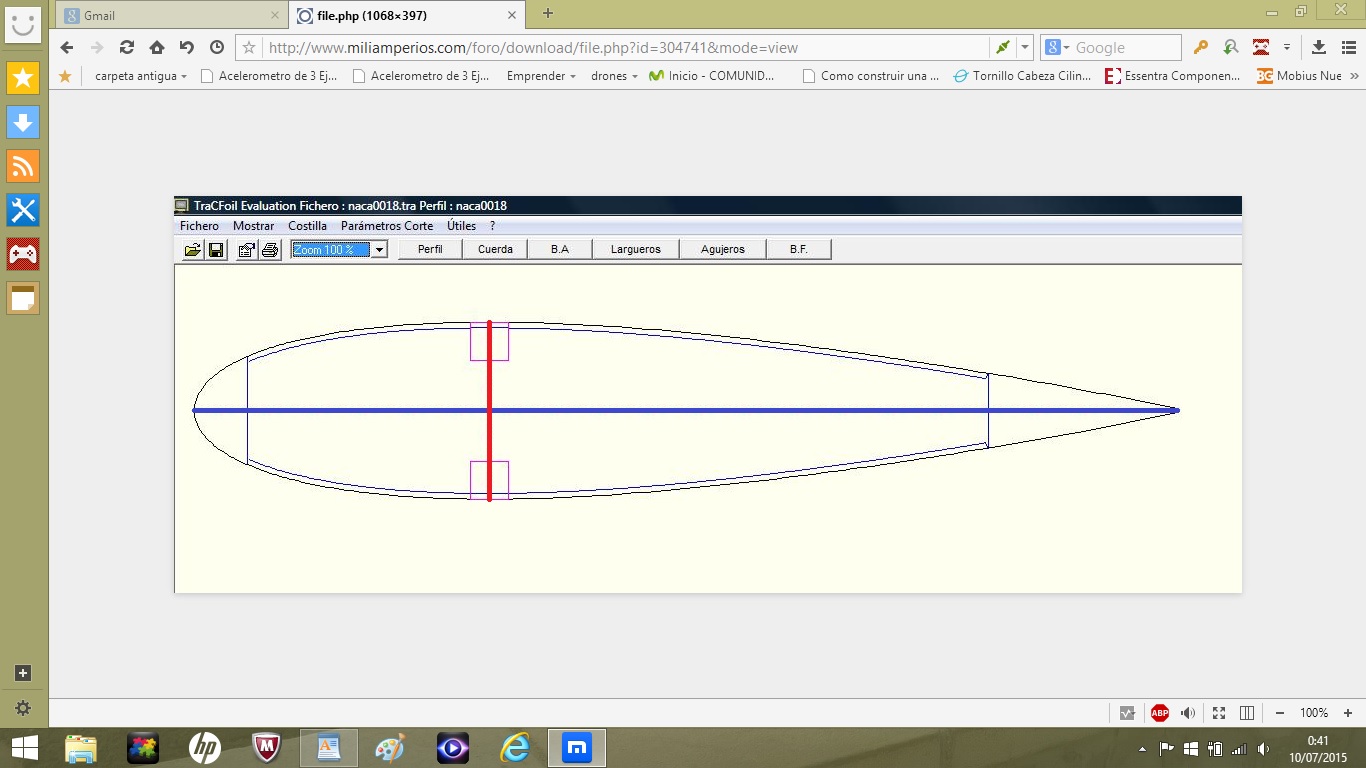Click the printer icon in TraCFoil toolbar

(x=270, y=250)
